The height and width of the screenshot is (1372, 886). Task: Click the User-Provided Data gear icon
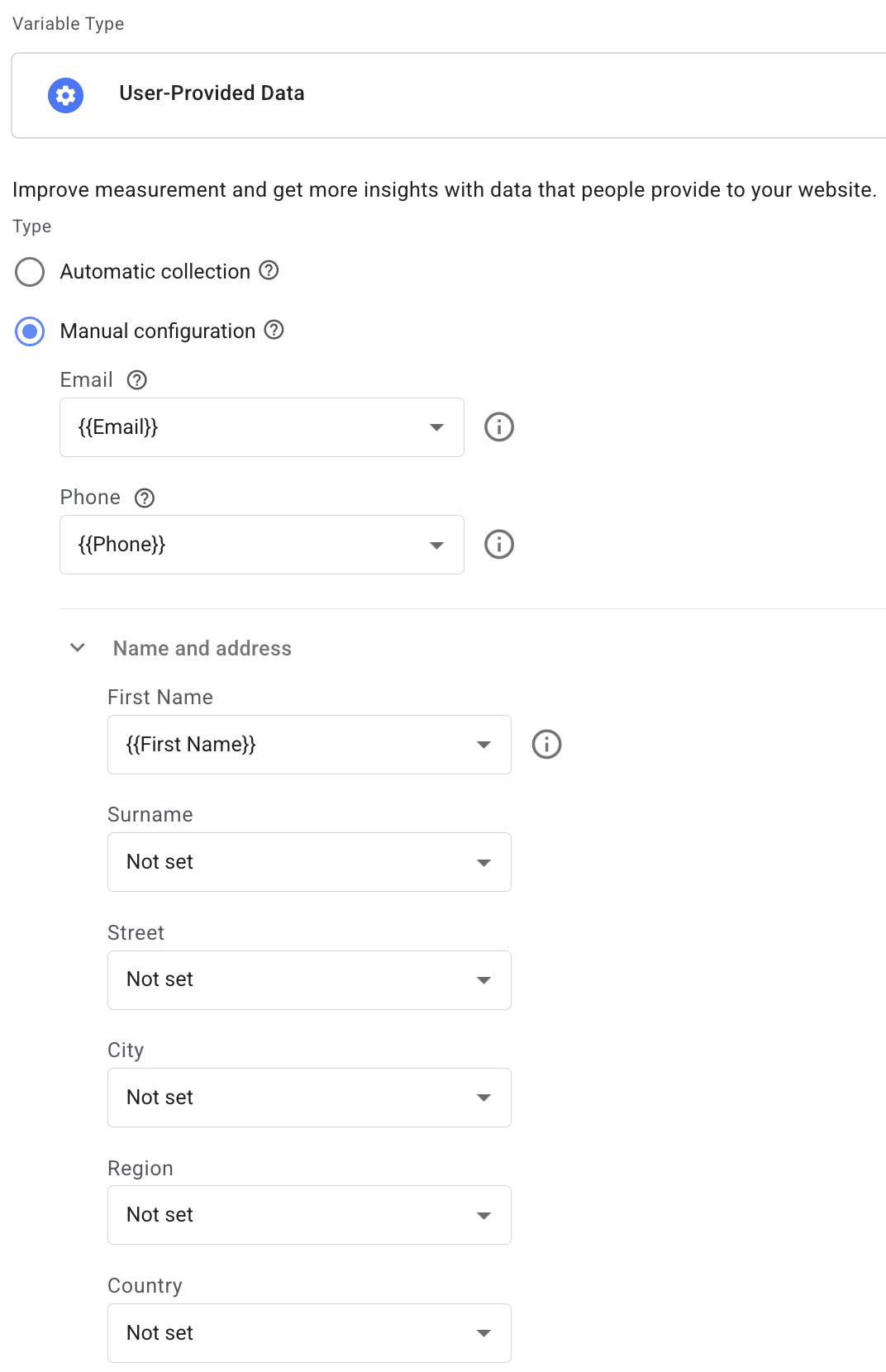(x=65, y=95)
